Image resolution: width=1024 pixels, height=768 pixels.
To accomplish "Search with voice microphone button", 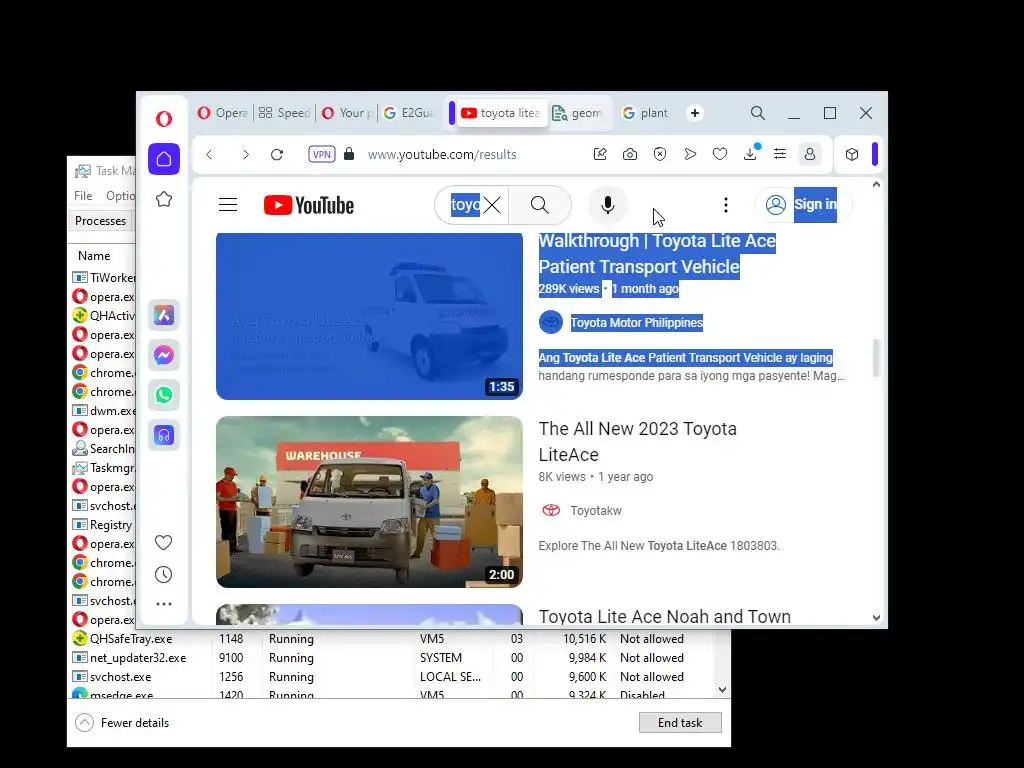I will pyautogui.click(x=607, y=205).
